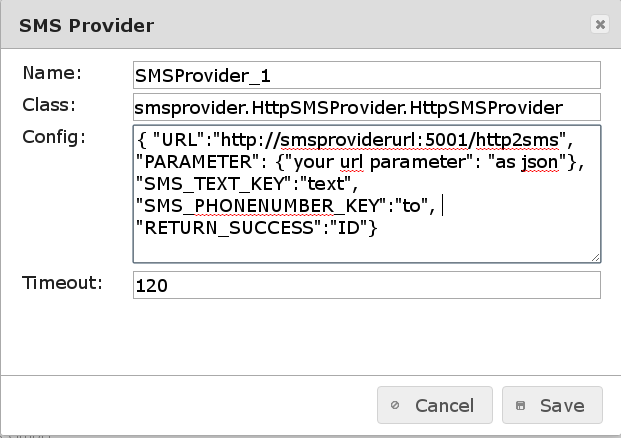Grab the Config textarea resize handle
This screenshot has height=438, width=621.
pos(595,257)
